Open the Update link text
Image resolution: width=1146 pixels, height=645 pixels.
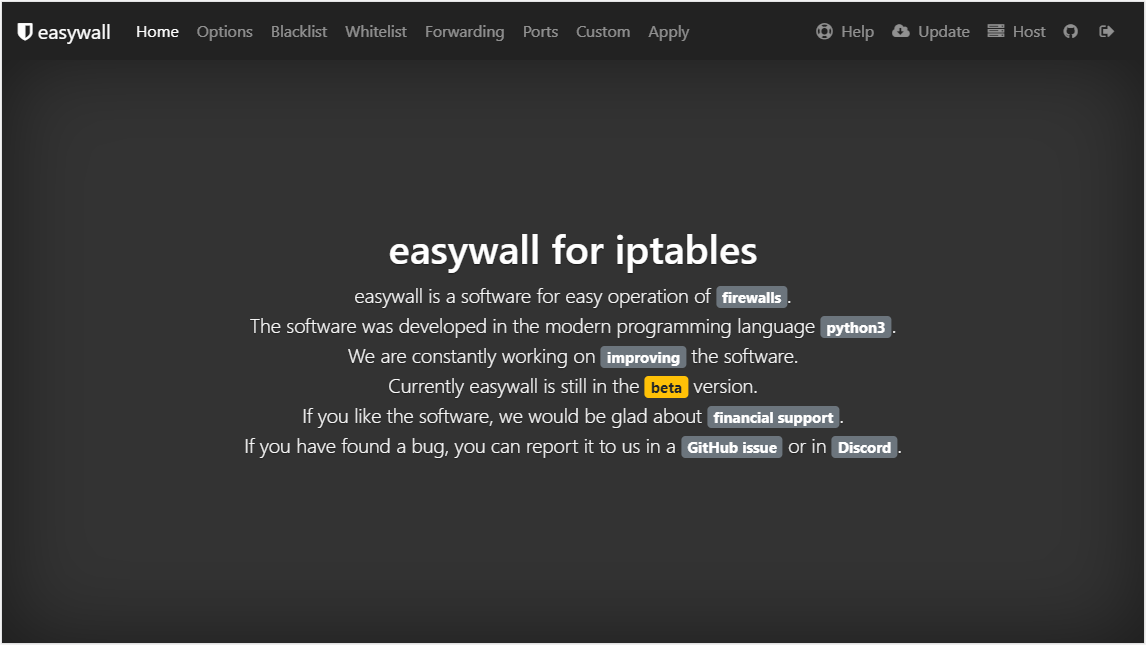pos(944,31)
